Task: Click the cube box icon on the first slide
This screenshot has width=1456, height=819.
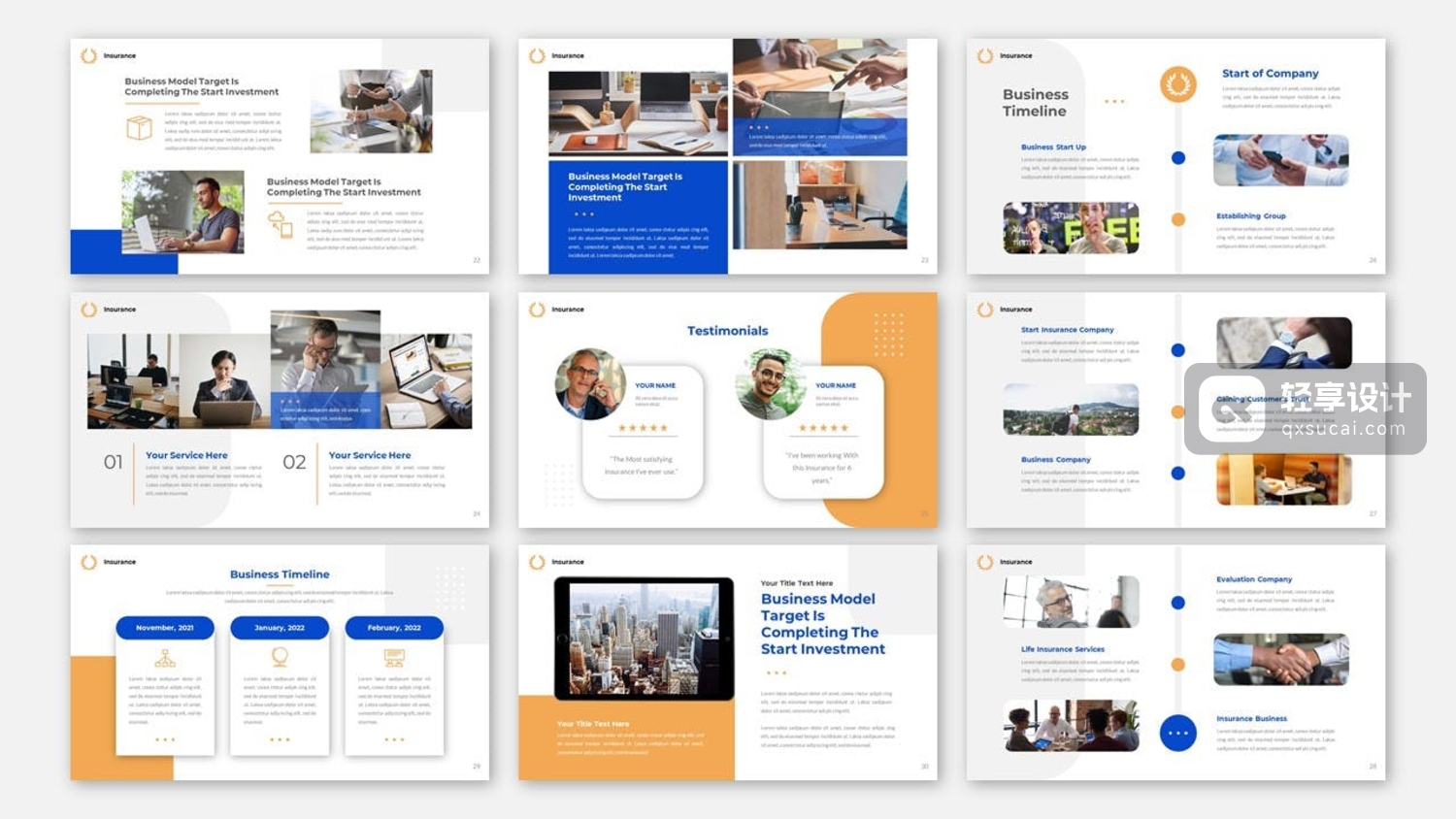Action: coord(140,128)
